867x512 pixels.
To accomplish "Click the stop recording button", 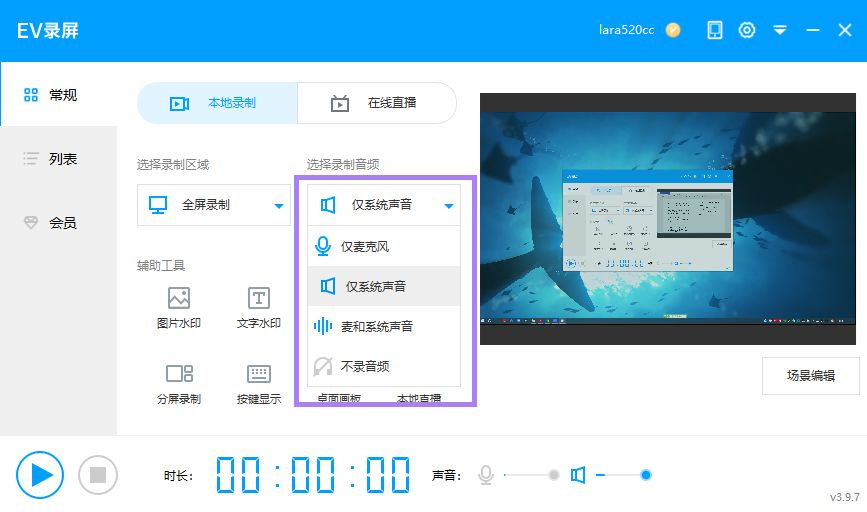I will coord(98,474).
